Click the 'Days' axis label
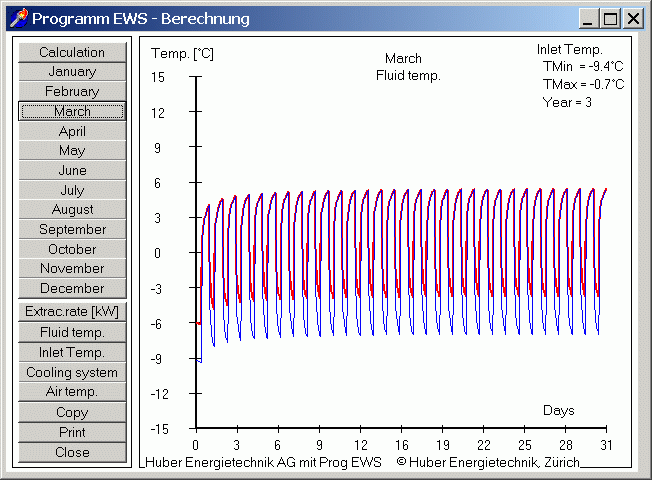The height and width of the screenshot is (480, 652). coord(558,411)
